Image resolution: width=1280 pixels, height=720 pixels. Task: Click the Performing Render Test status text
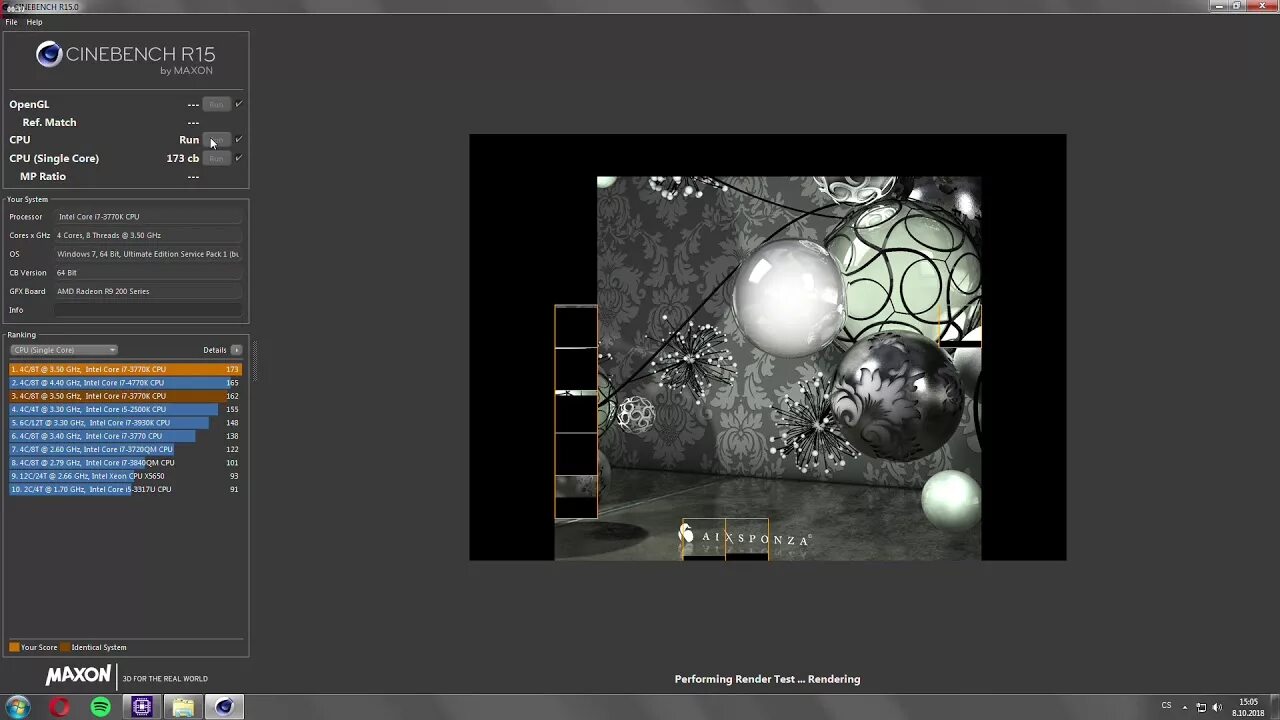coord(767,679)
